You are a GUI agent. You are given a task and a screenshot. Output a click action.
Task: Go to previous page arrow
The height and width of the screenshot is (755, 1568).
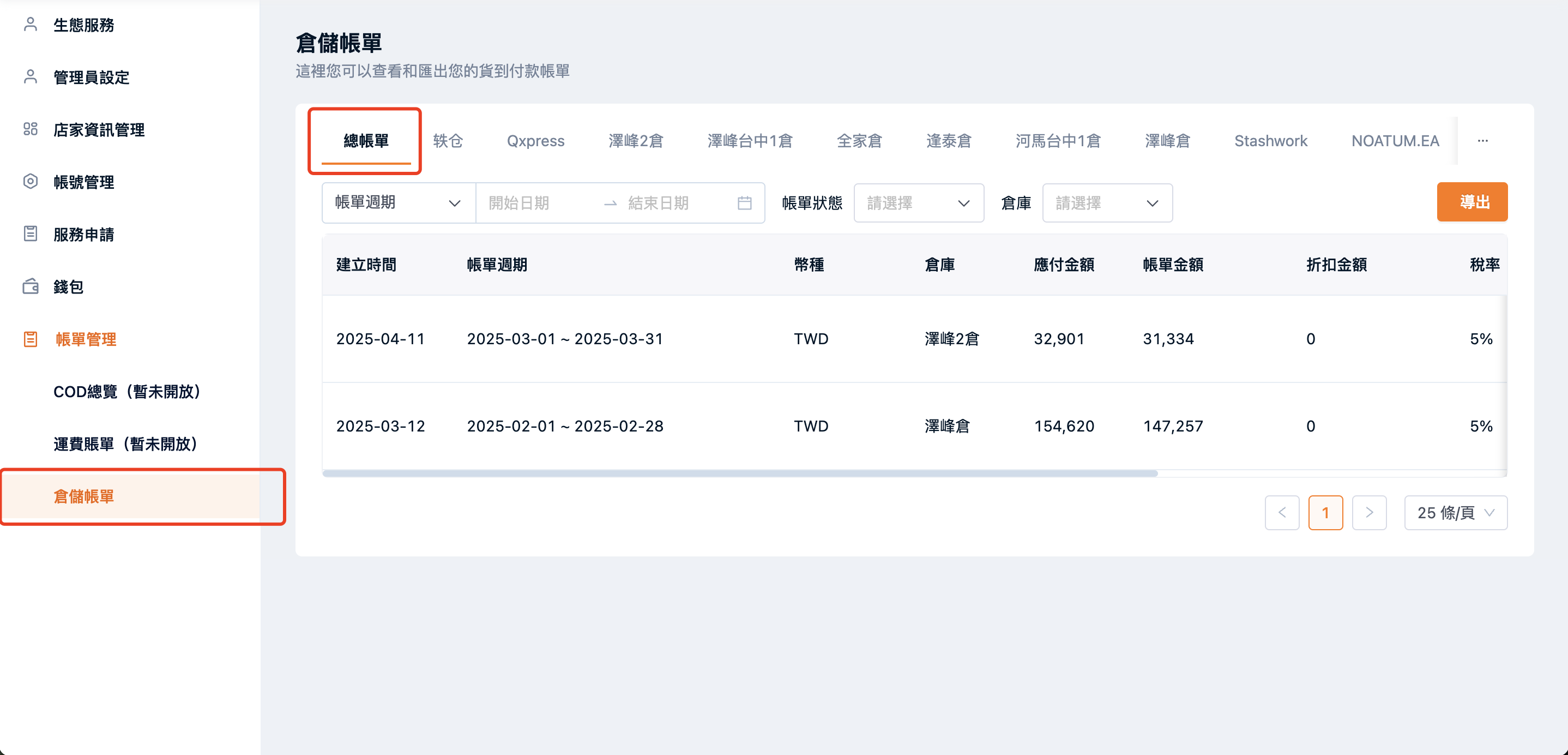(1282, 513)
